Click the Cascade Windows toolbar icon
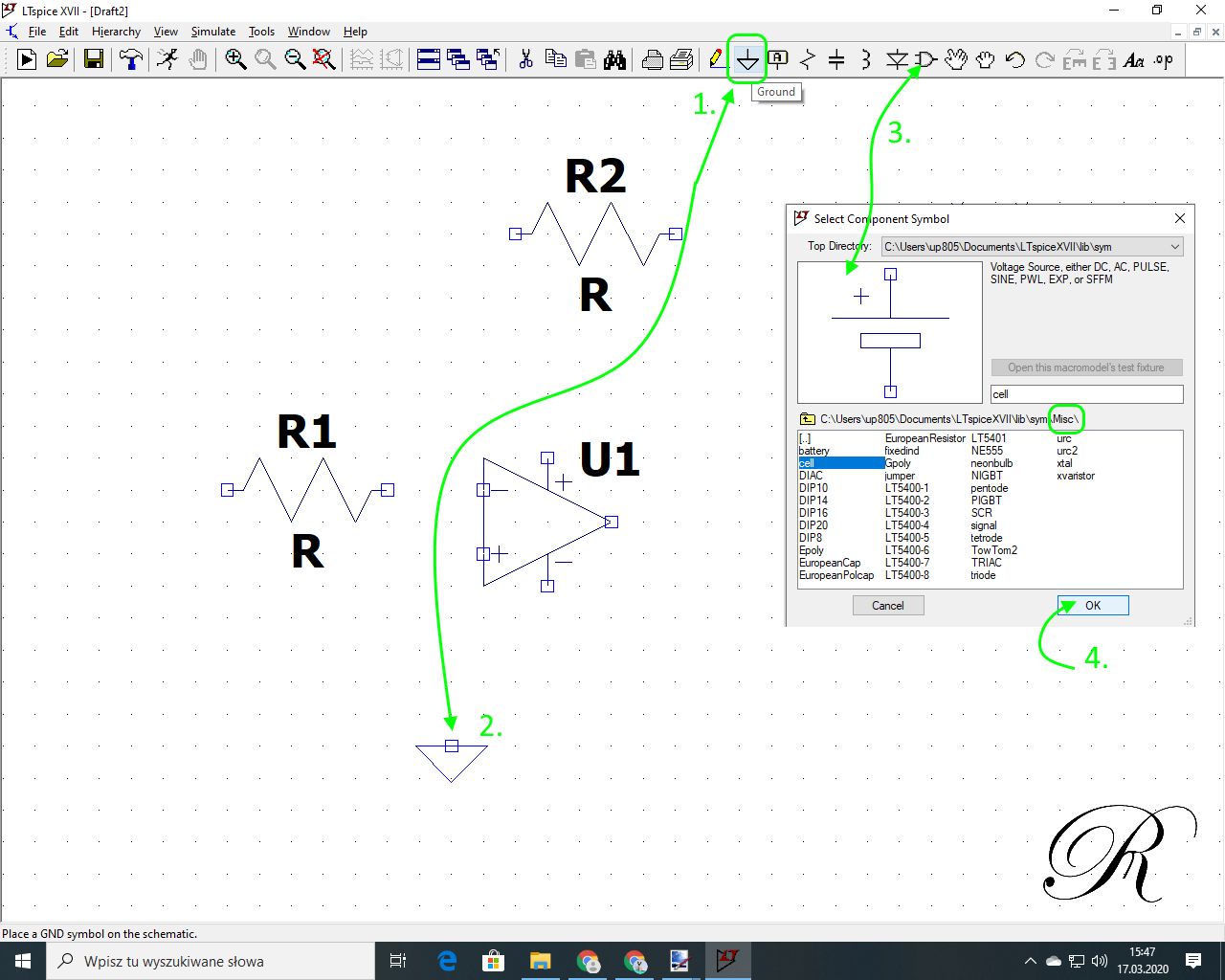This screenshot has width=1225, height=980. point(458,59)
